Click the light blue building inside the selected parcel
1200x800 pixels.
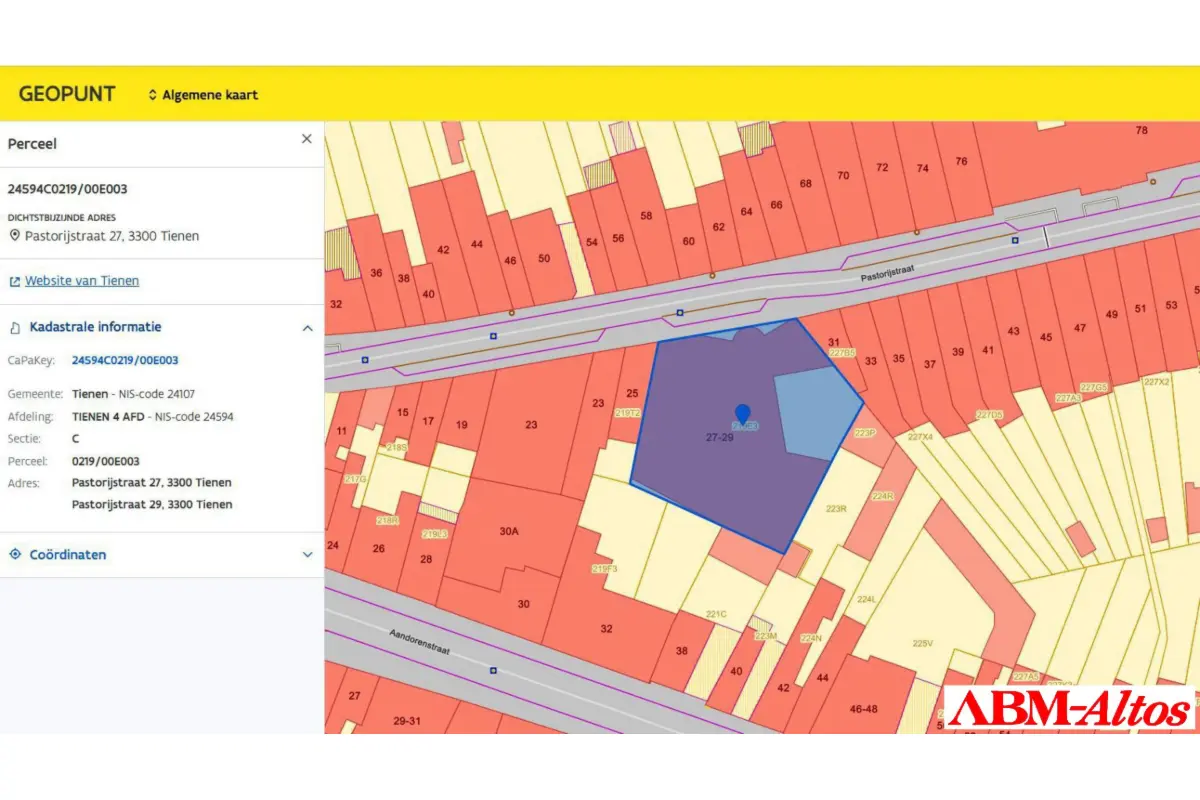pos(817,413)
